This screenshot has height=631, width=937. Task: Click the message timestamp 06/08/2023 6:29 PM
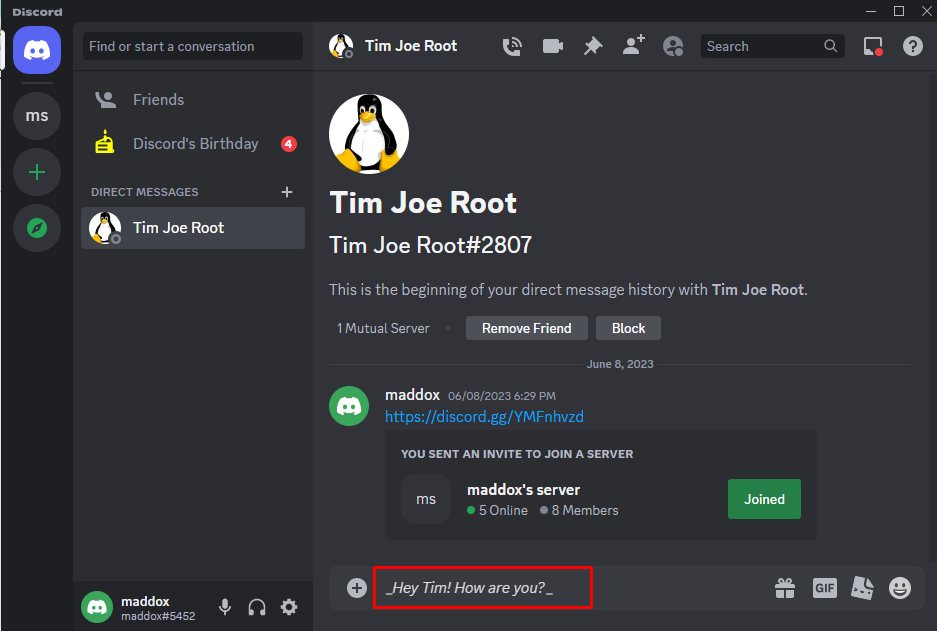[x=502, y=396]
